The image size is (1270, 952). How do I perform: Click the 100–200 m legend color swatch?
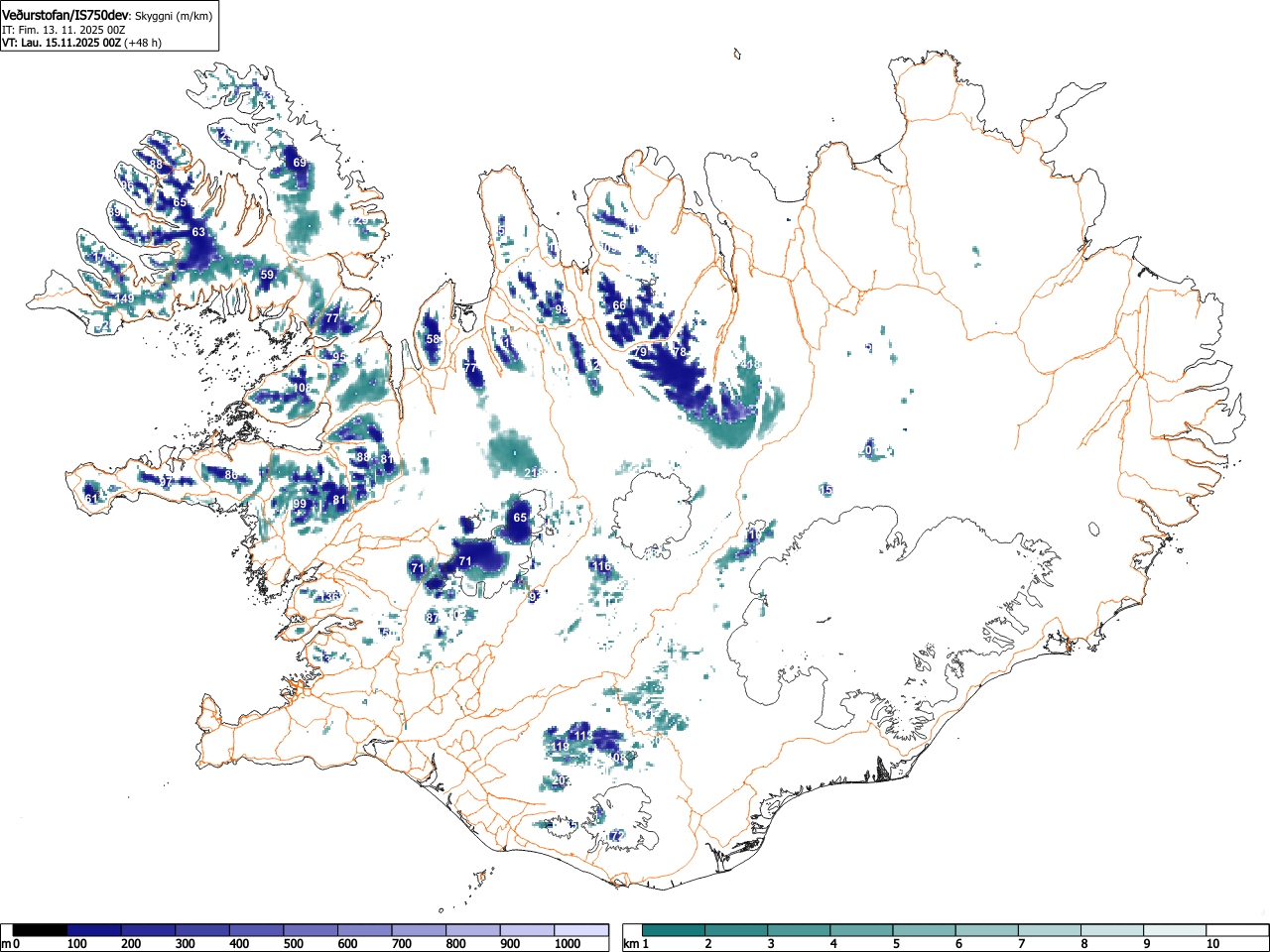click(94, 930)
